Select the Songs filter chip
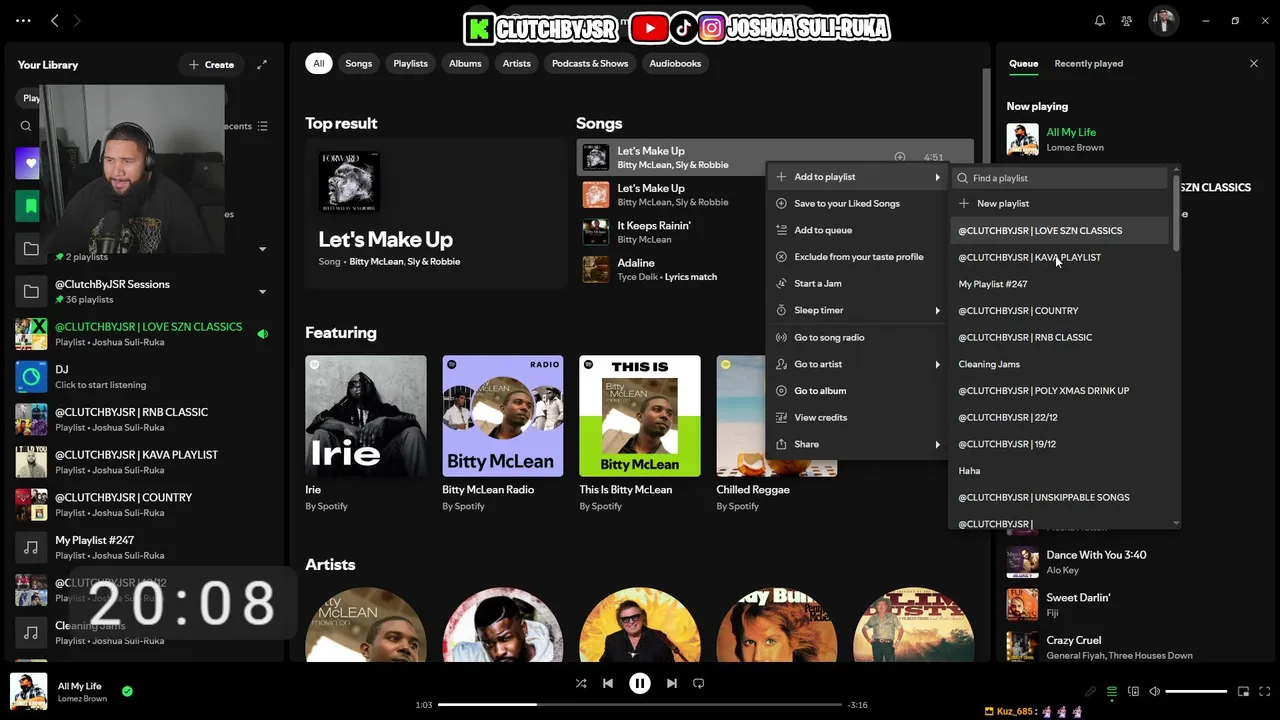Screen dimensions: 1280x720 pyautogui.click(x=358, y=63)
